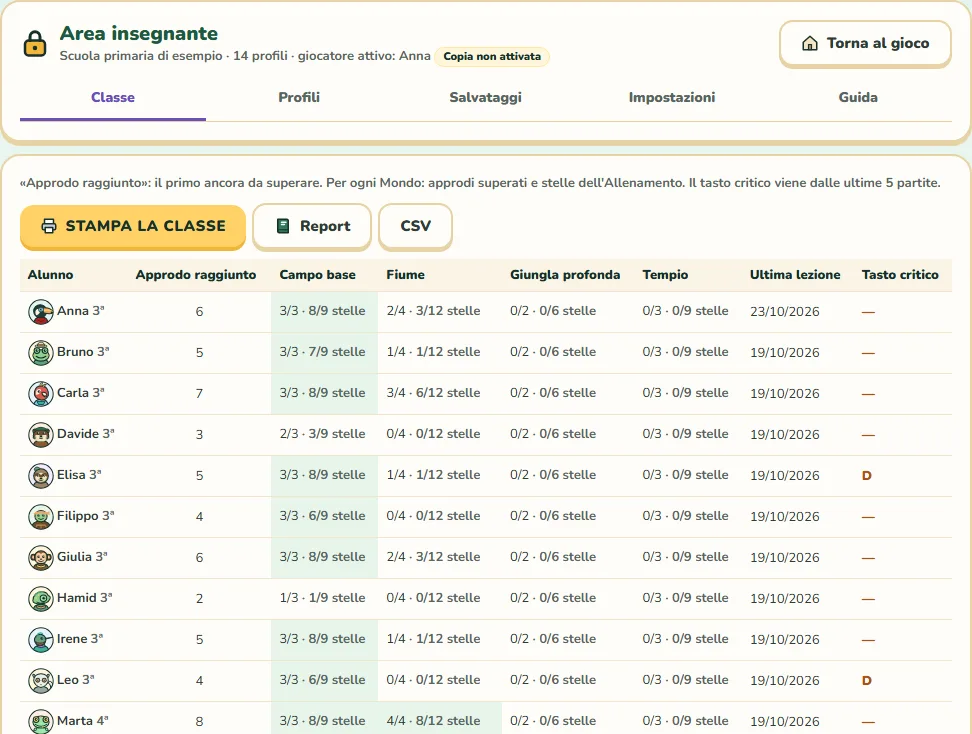Return to the game with Torna al gioco

click(865, 43)
